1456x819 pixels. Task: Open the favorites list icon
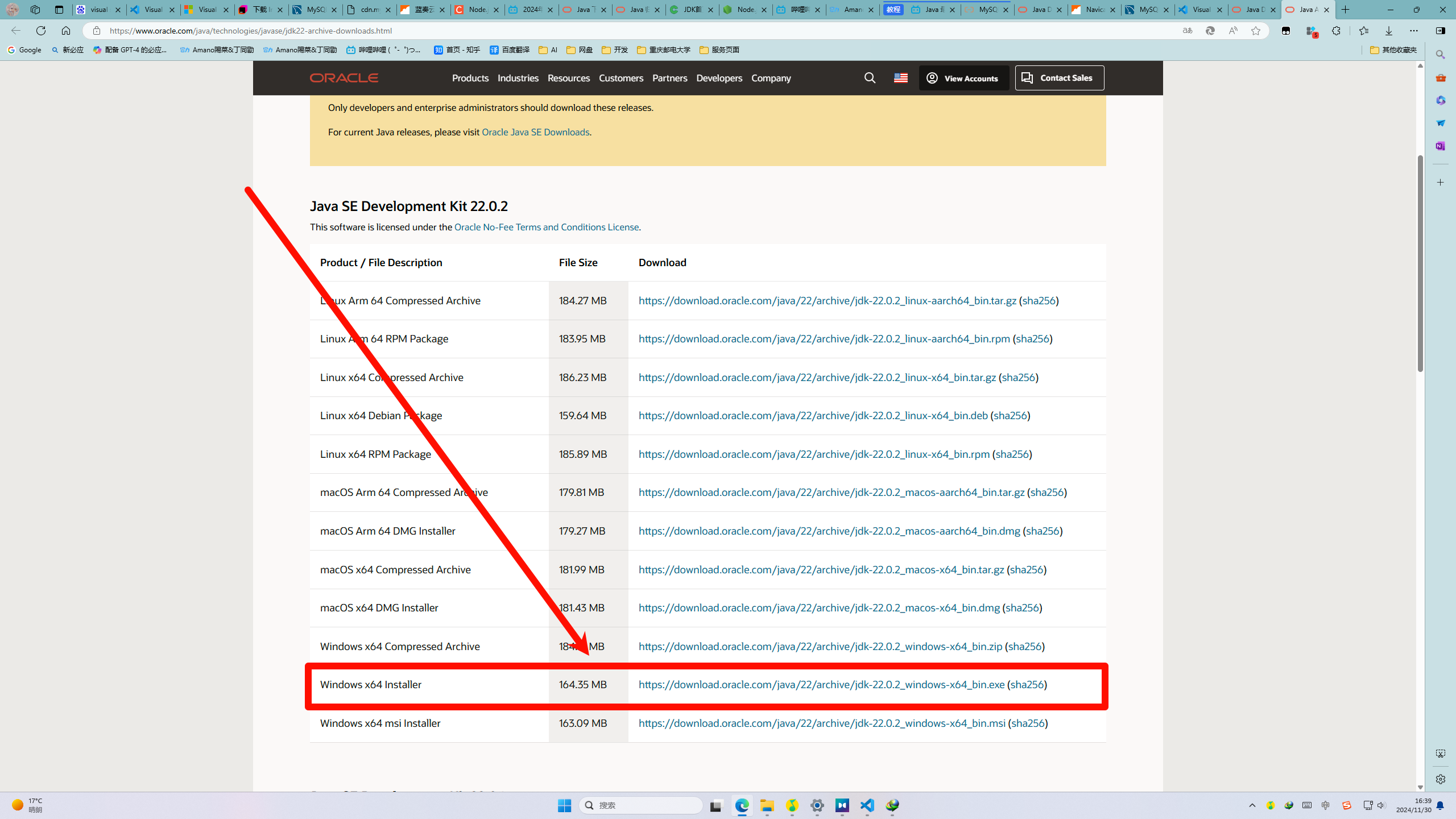pos(1363,31)
